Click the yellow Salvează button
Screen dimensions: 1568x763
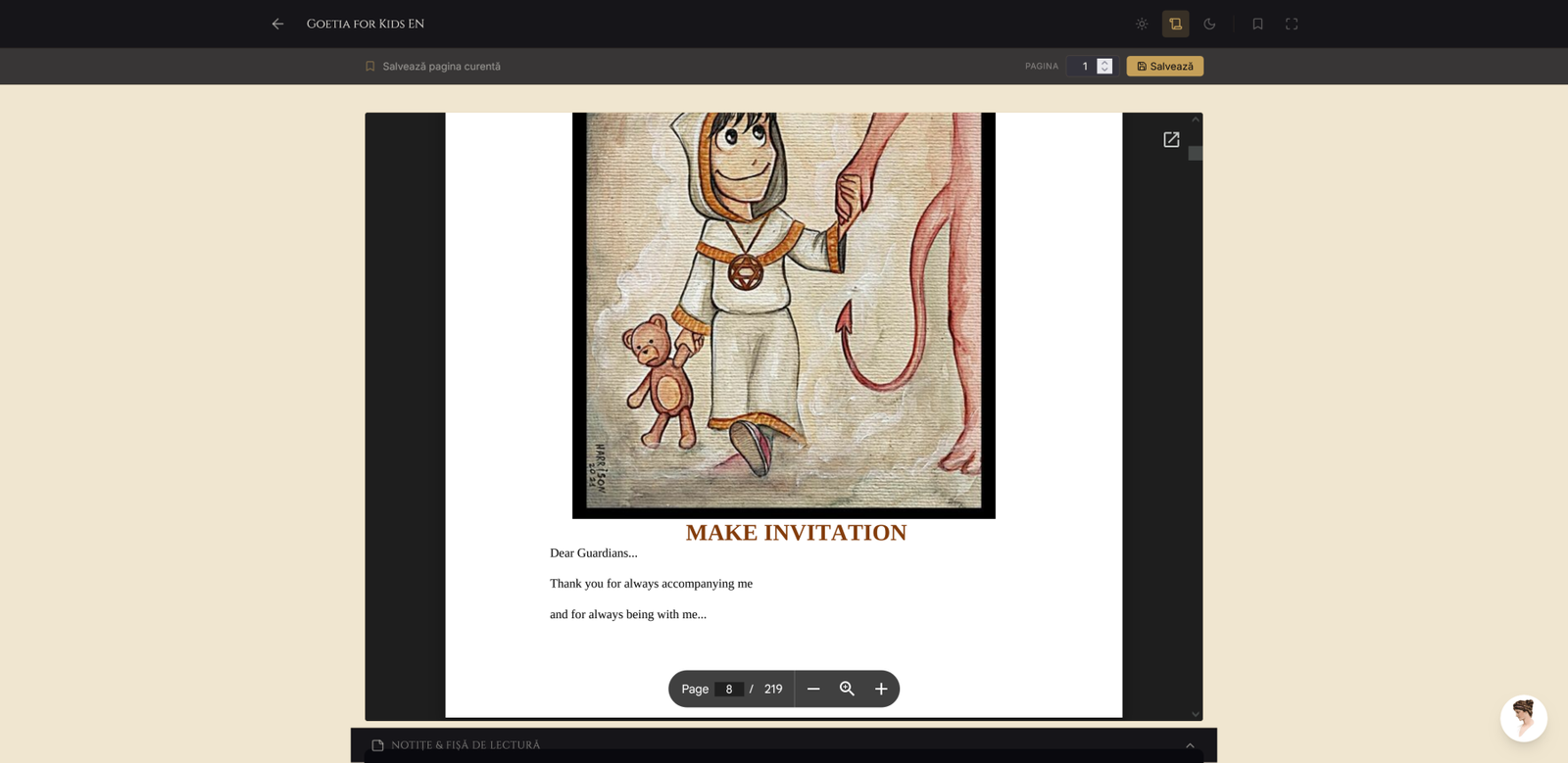[x=1165, y=67]
